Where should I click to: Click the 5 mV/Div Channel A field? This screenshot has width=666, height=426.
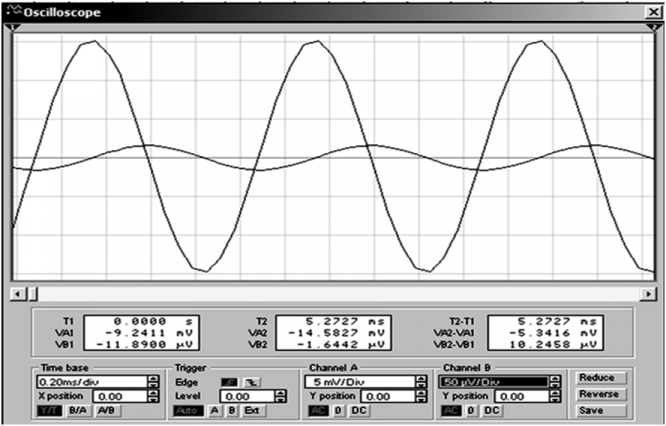pyautogui.click(x=360, y=382)
